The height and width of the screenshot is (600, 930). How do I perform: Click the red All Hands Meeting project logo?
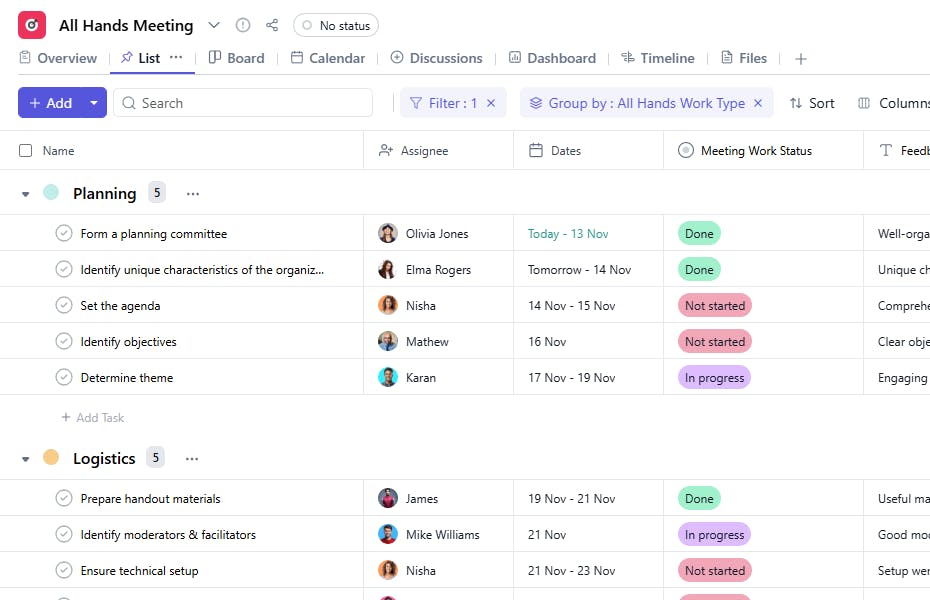click(x=32, y=25)
